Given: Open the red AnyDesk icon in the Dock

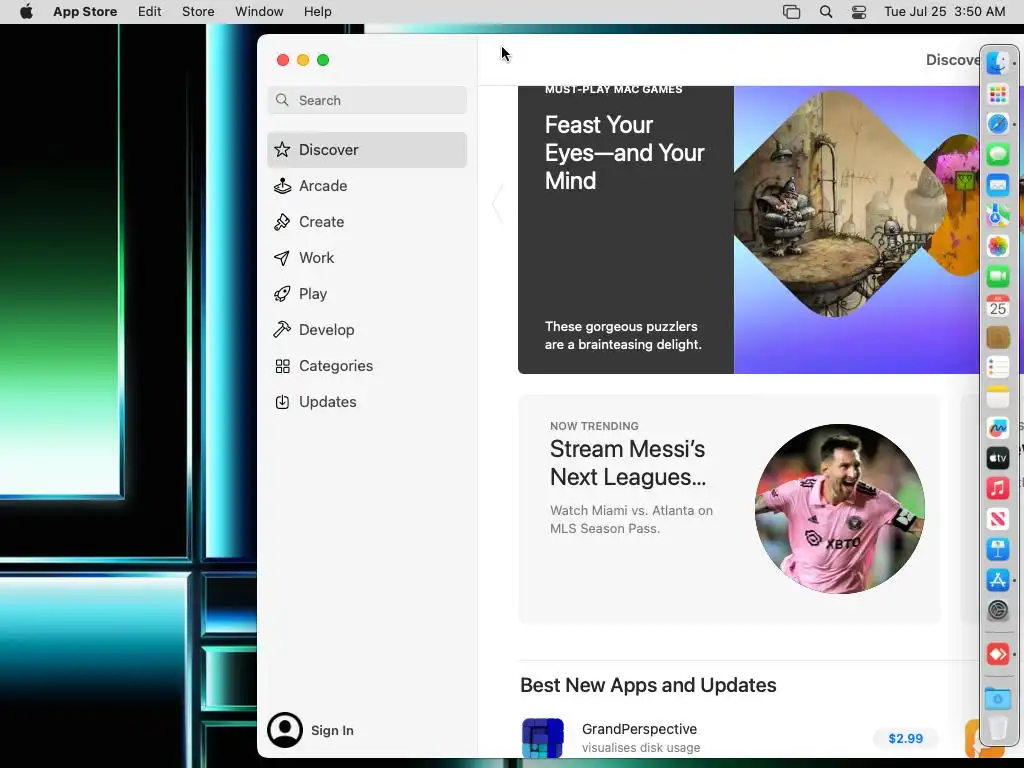Looking at the screenshot, I should click(x=997, y=654).
